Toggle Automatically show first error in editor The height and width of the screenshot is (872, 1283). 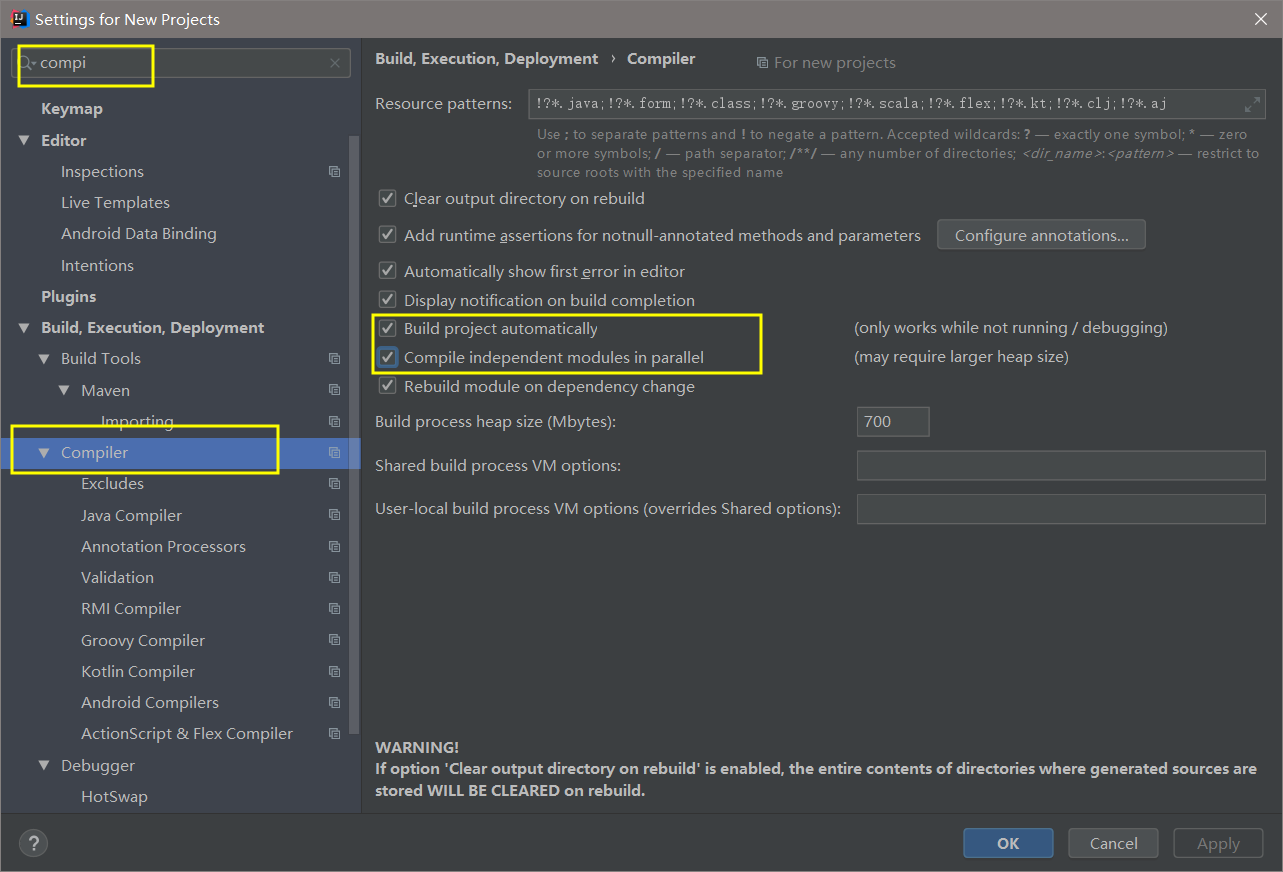[x=387, y=271]
